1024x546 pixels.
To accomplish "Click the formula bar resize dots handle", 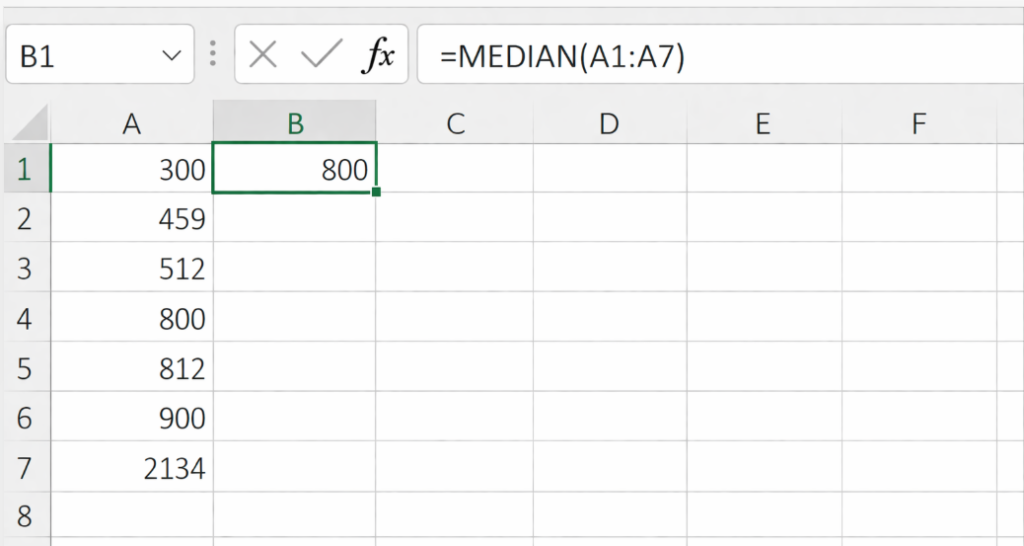I will (212, 55).
